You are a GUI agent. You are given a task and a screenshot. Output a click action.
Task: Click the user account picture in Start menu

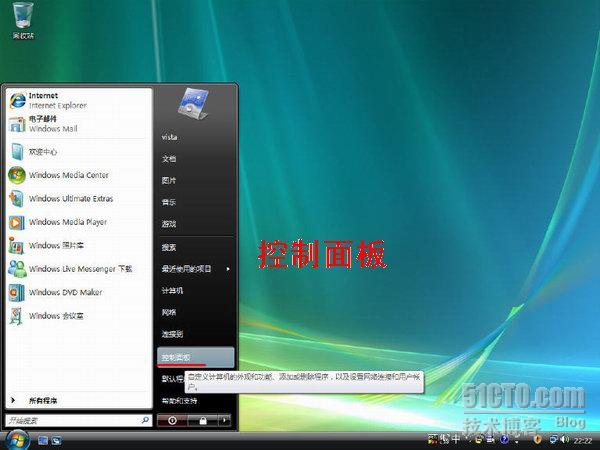pyautogui.click(x=194, y=104)
